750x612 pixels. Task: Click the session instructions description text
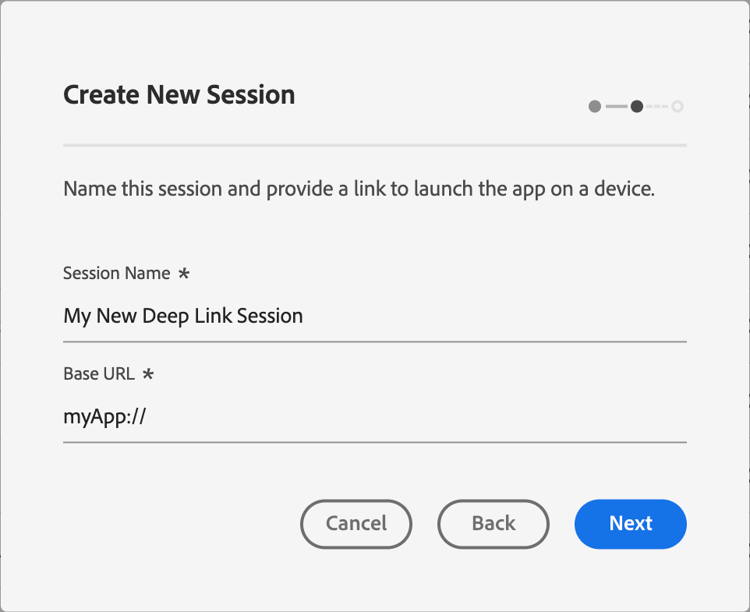coord(358,188)
